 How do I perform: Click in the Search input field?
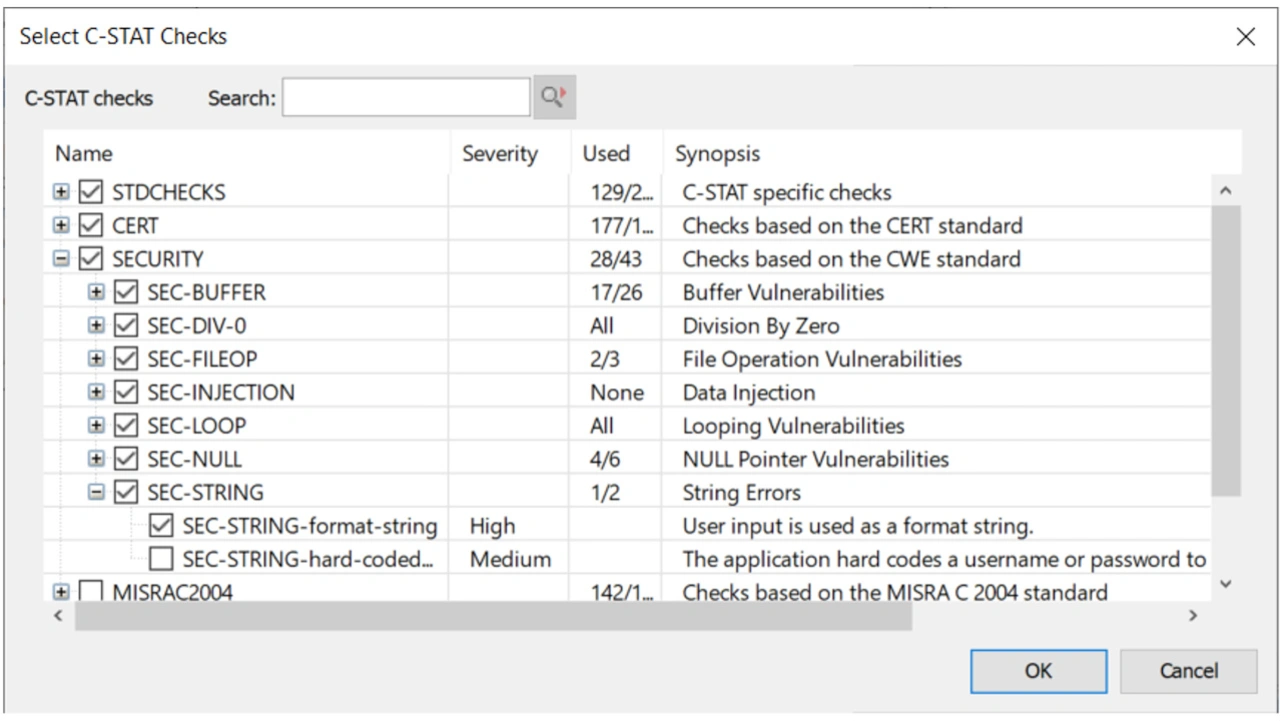point(406,98)
